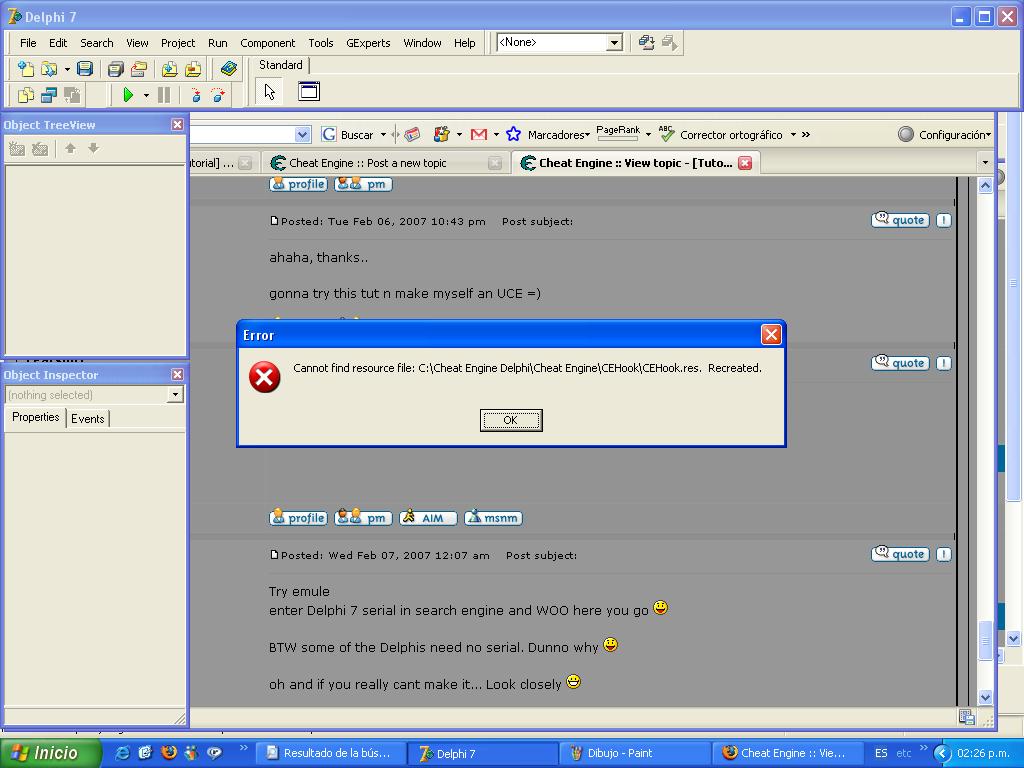Click Corrector ortográfico spell check button
The height and width of the screenshot is (768, 1024).
click(x=720, y=135)
